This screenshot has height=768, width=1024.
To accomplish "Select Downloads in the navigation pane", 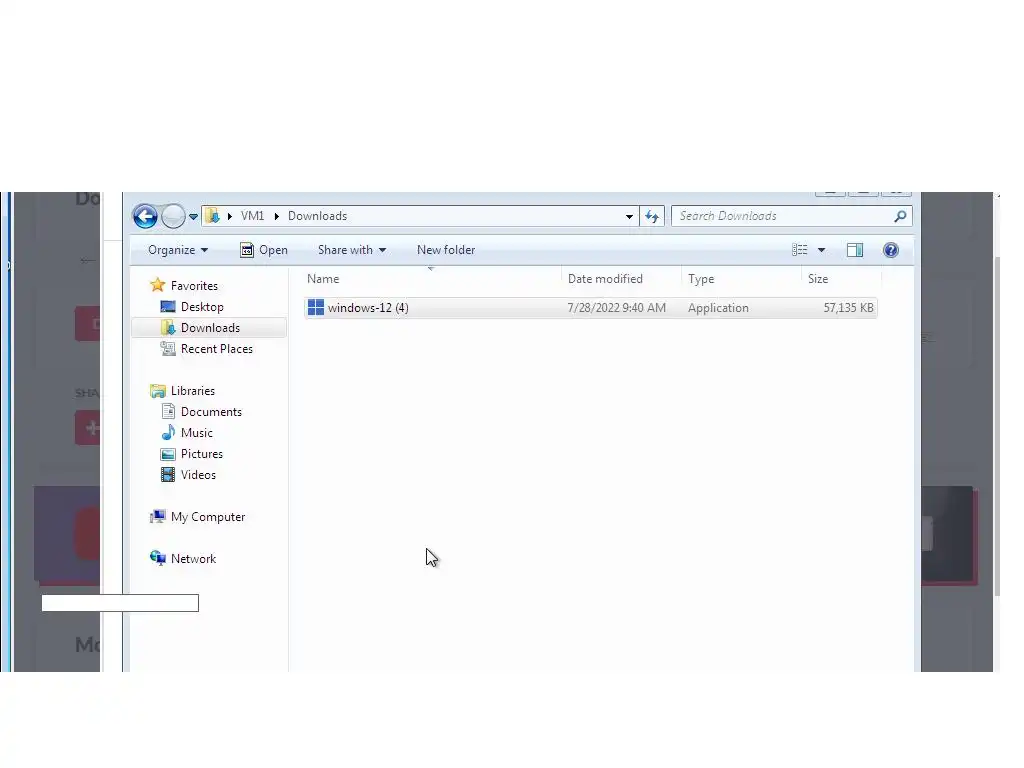I will click(x=210, y=328).
